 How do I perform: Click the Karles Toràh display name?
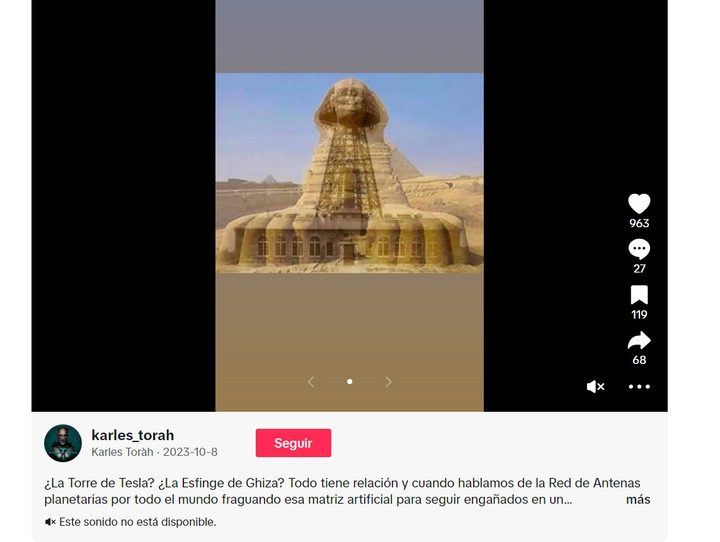point(122,452)
